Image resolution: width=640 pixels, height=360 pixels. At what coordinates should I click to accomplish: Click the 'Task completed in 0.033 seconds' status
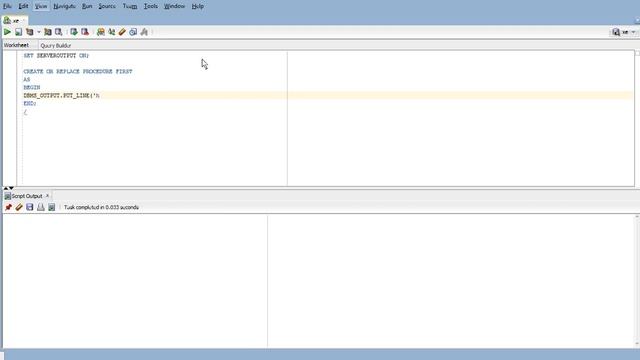[101, 207]
